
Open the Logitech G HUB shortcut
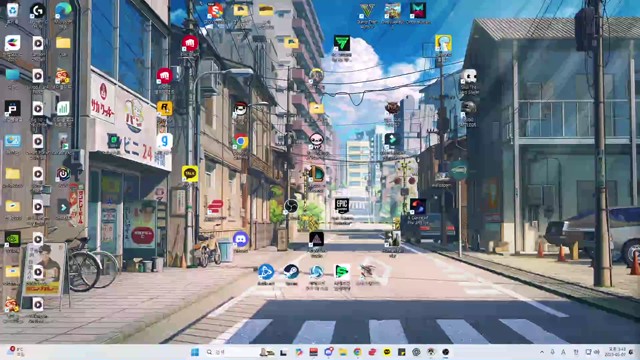point(38,10)
